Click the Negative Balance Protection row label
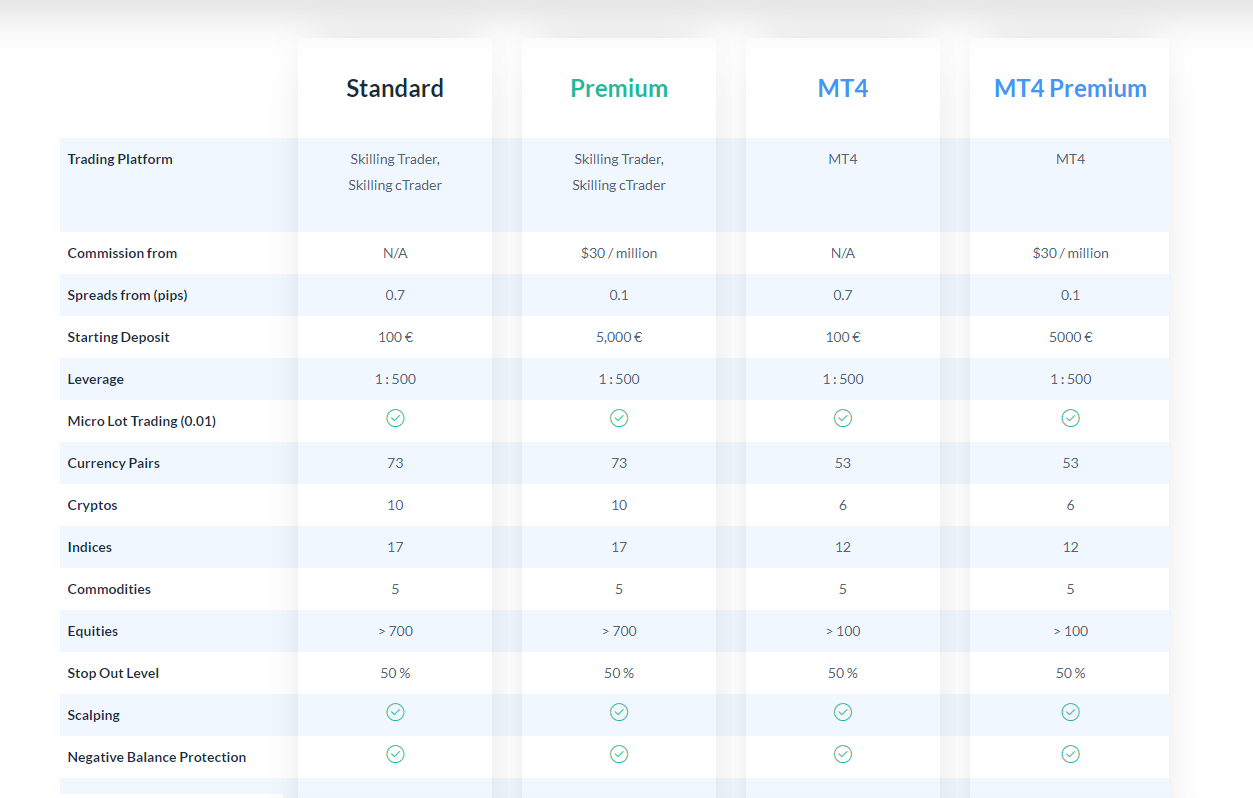Image resolution: width=1253 pixels, height=798 pixels. (157, 757)
